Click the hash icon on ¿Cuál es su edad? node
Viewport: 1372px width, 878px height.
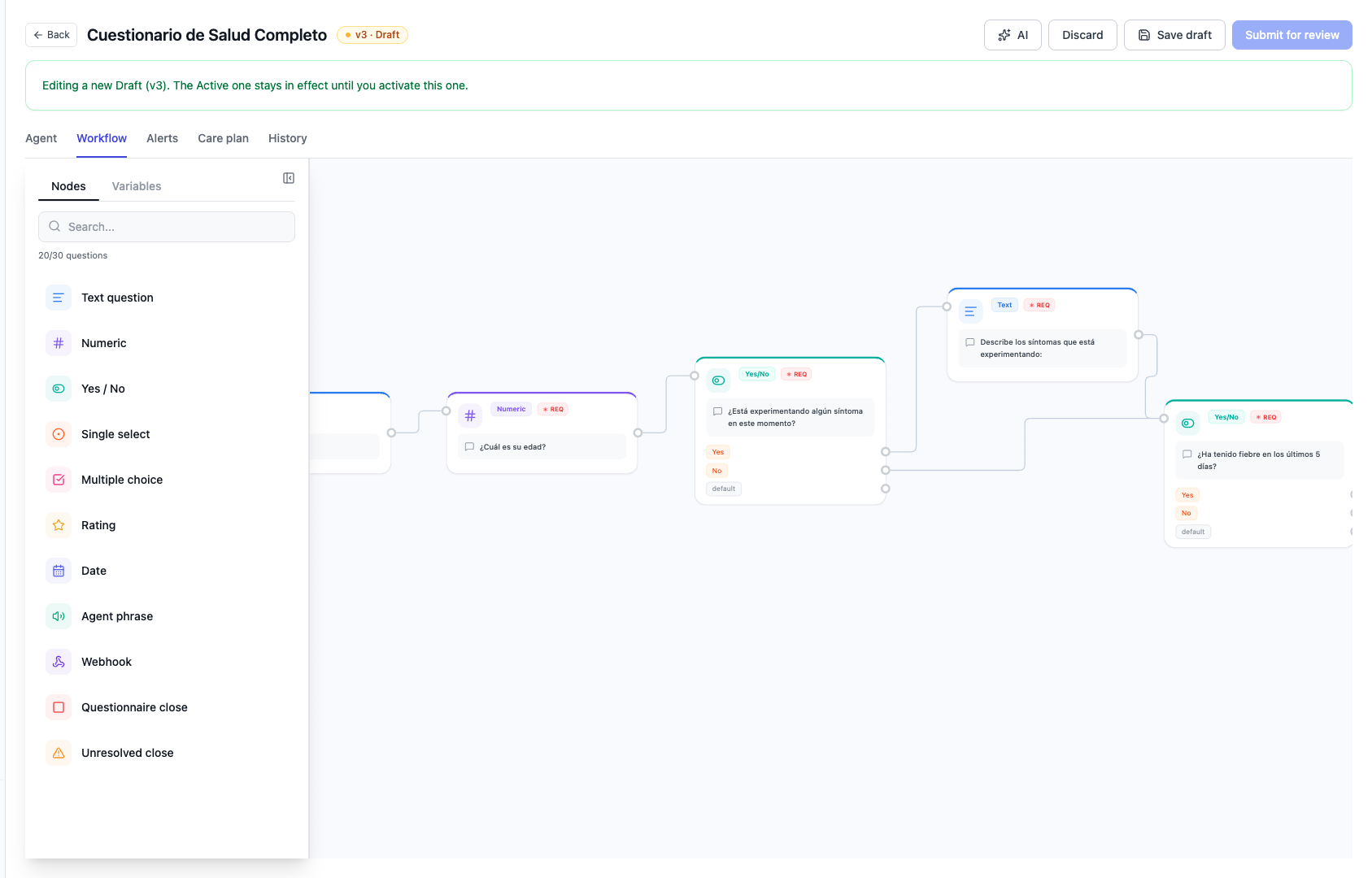pos(470,415)
